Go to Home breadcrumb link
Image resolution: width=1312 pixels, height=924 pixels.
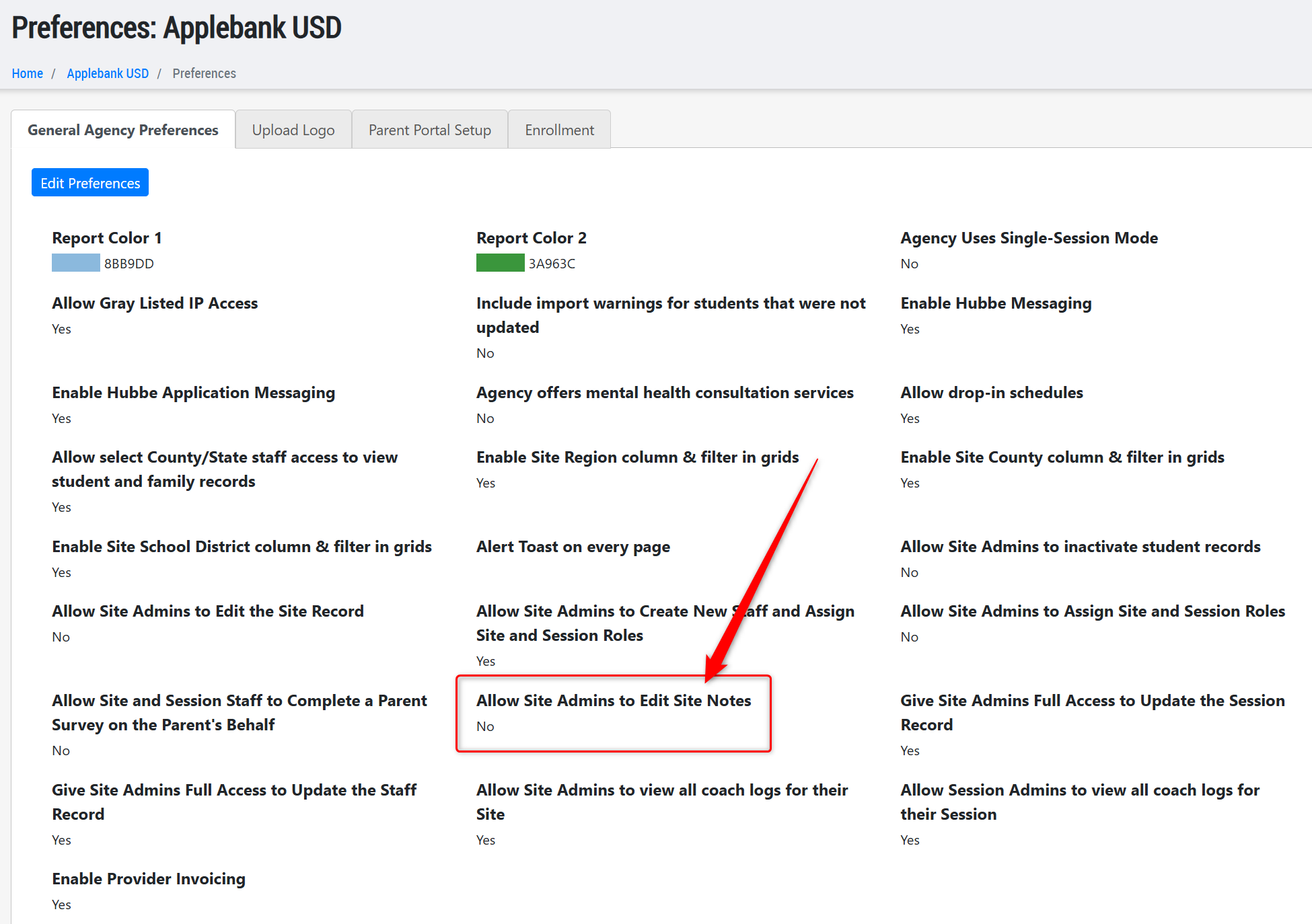[x=27, y=73]
